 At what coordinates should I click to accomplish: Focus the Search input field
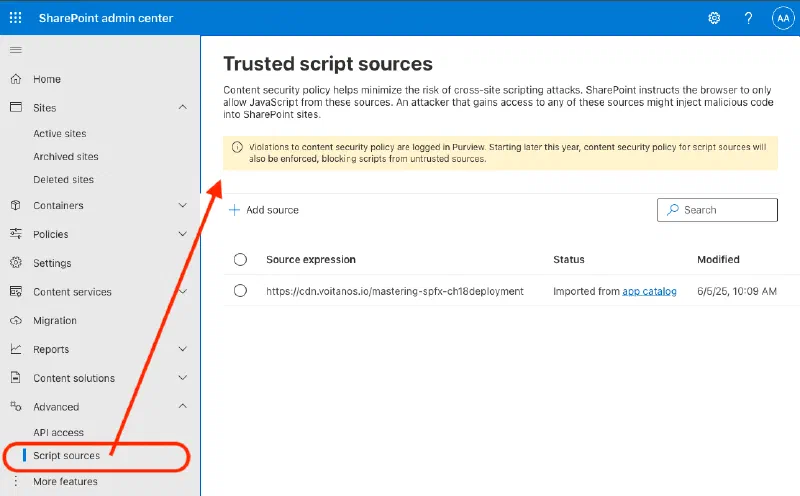click(717, 210)
